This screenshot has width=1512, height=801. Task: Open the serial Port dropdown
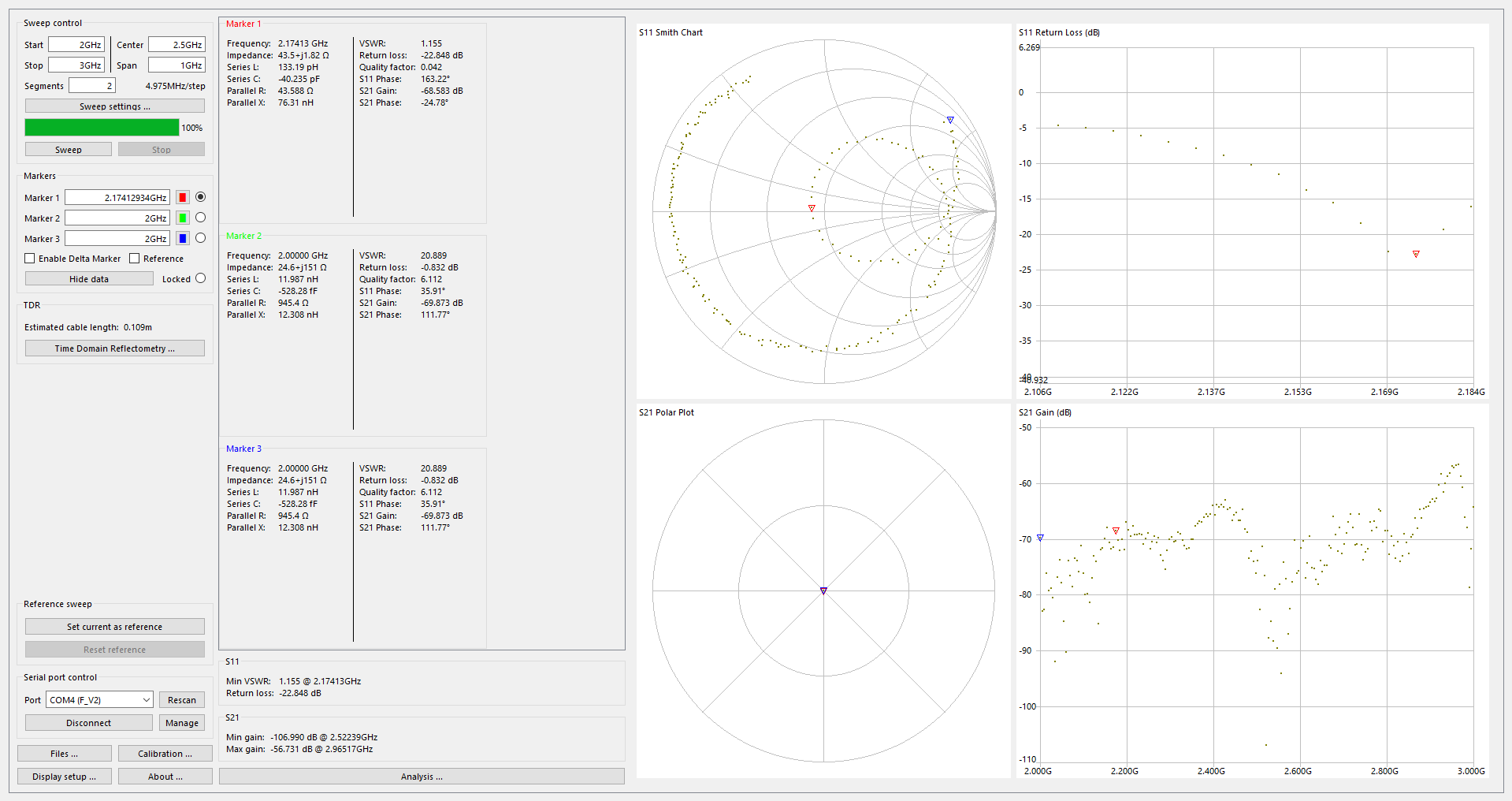tap(99, 700)
